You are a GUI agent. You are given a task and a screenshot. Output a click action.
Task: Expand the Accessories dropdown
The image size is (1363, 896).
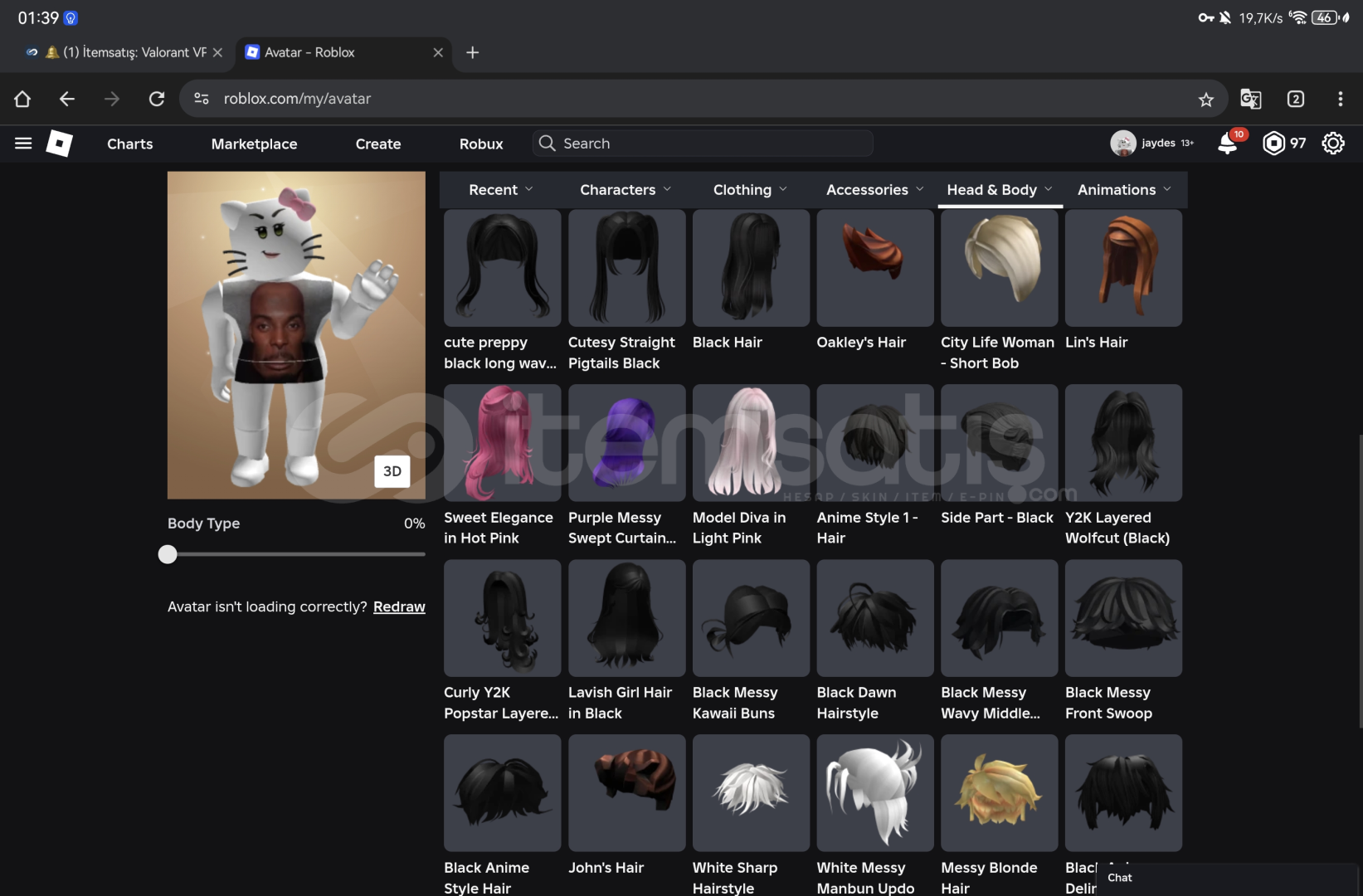click(874, 190)
